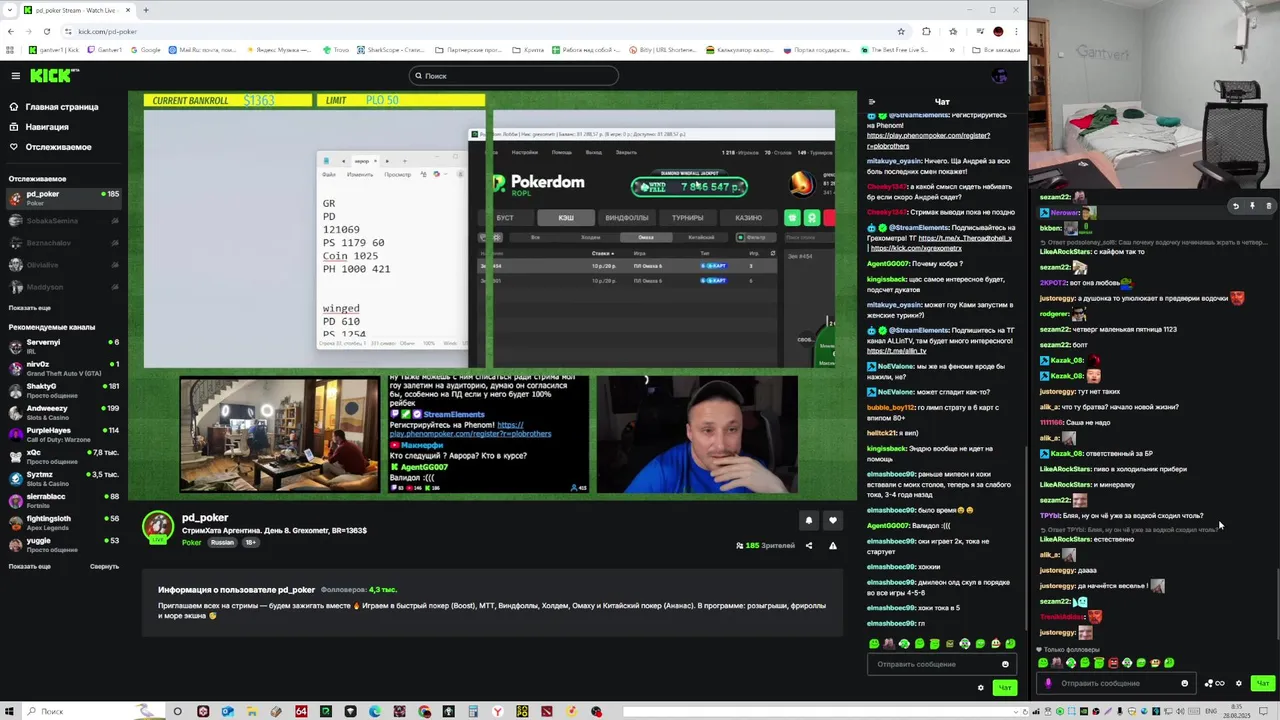Bookmark this page with star icon

point(900,31)
